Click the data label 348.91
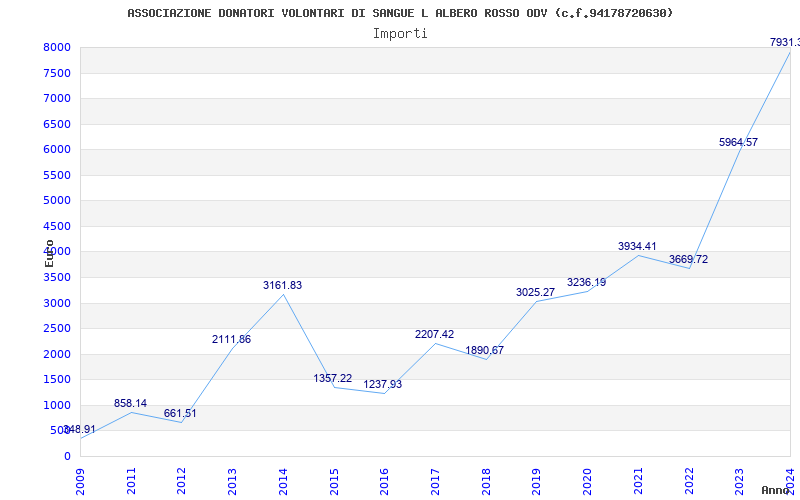This screenshot has height=500, width=800. (80, 430)
